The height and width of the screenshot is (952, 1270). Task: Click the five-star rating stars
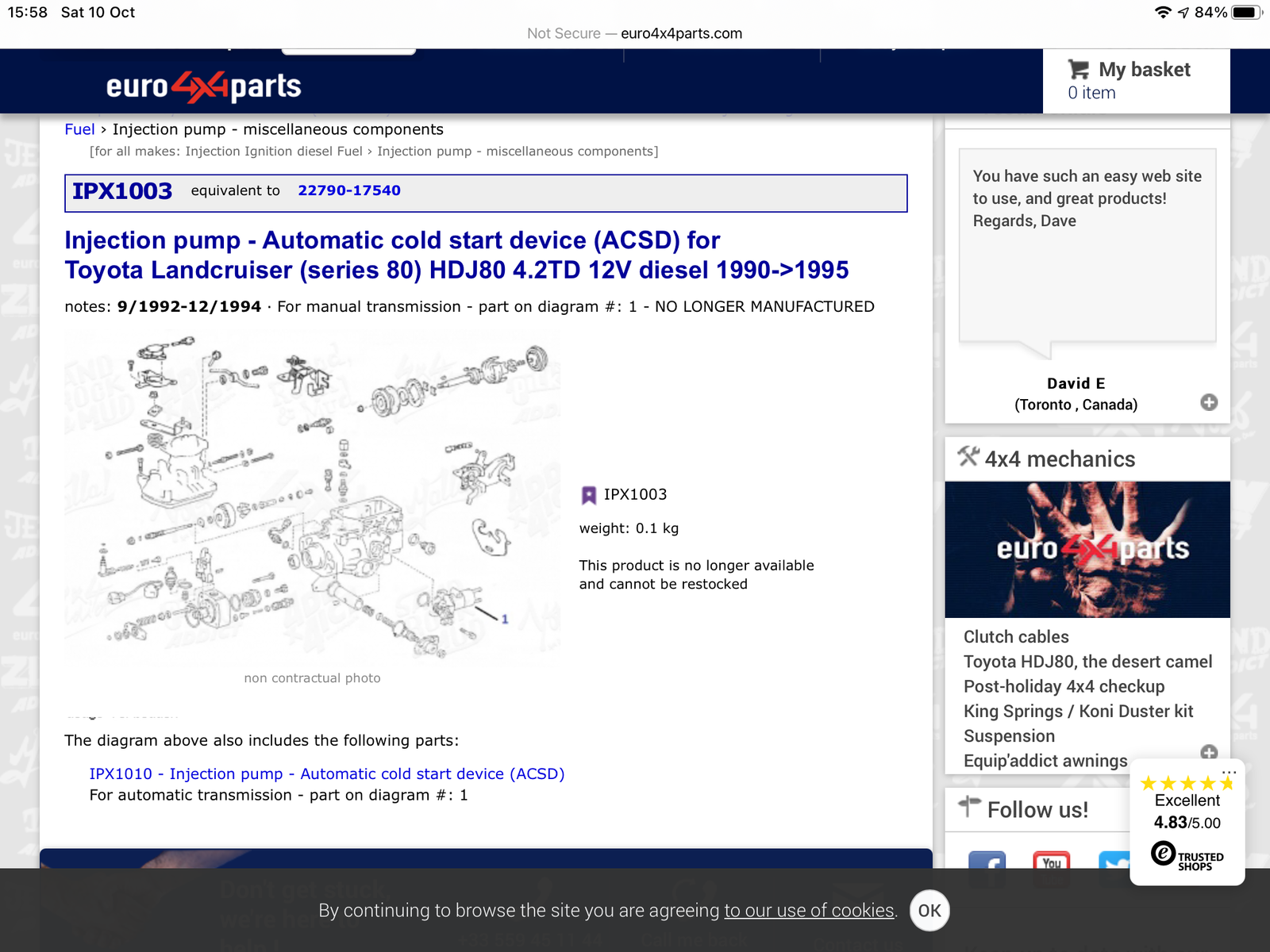pos(1187,783)
